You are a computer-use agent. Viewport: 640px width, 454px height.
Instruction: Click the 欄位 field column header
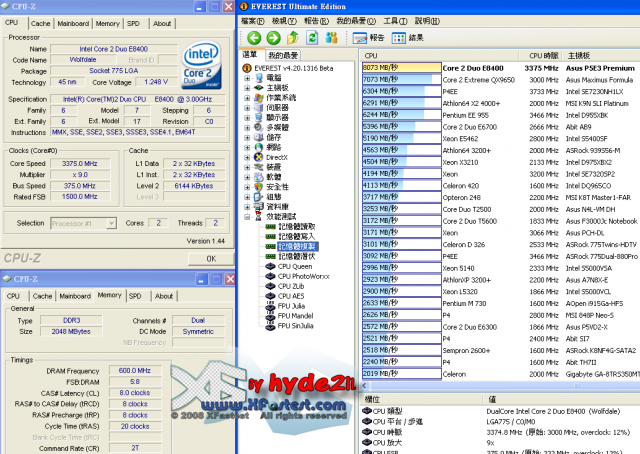(x=421, y=399)
